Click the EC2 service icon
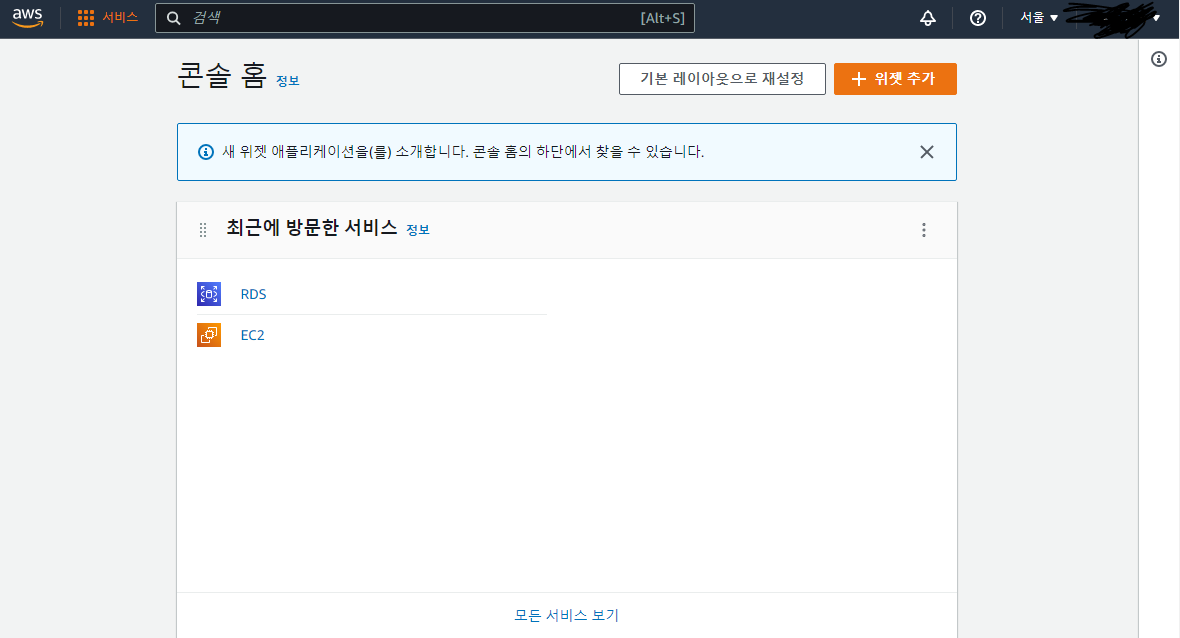 coord(209,335)
